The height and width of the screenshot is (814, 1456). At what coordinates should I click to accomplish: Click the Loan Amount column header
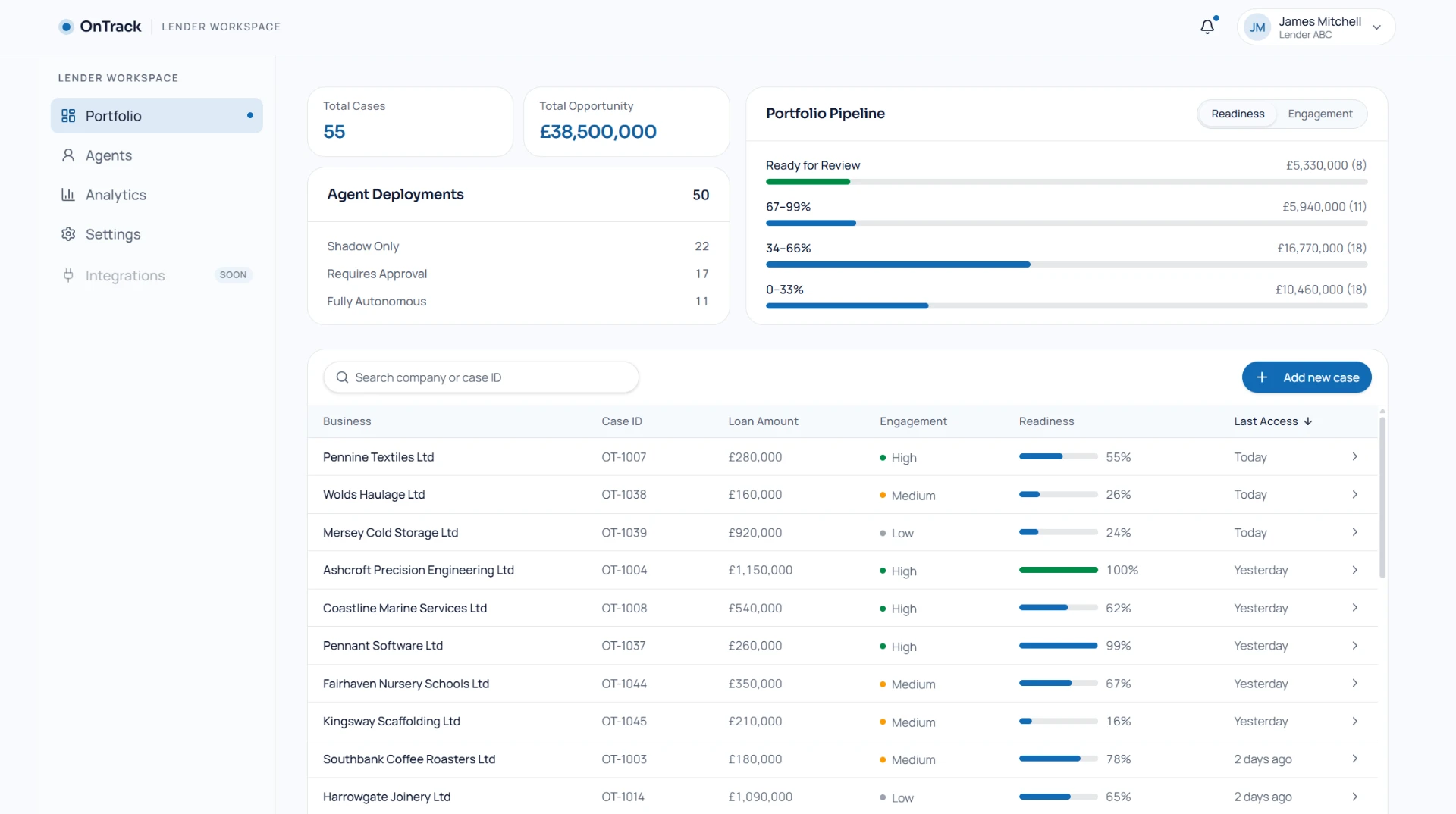(763, 421)
